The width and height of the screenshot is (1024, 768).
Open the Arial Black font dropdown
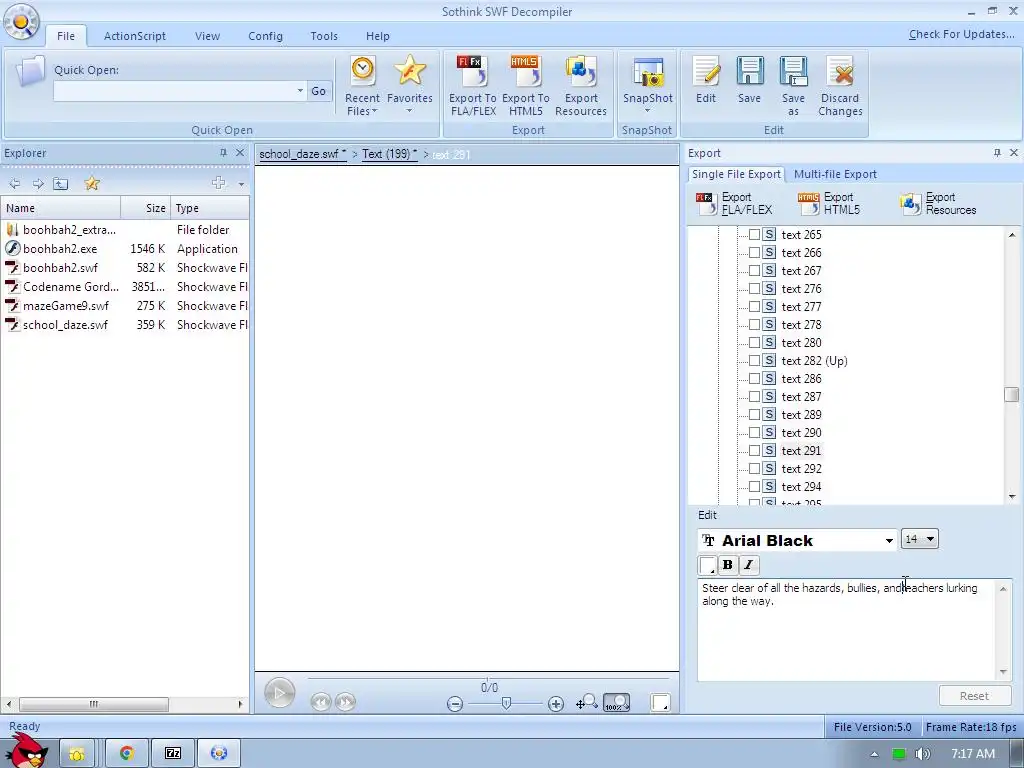coord(889,541)
